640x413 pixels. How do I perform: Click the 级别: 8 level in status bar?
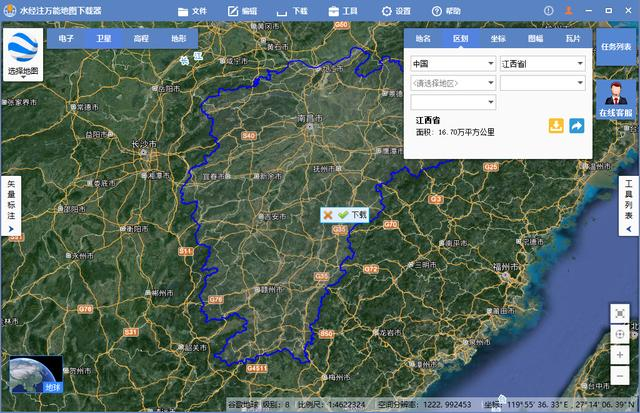[276, 405]
